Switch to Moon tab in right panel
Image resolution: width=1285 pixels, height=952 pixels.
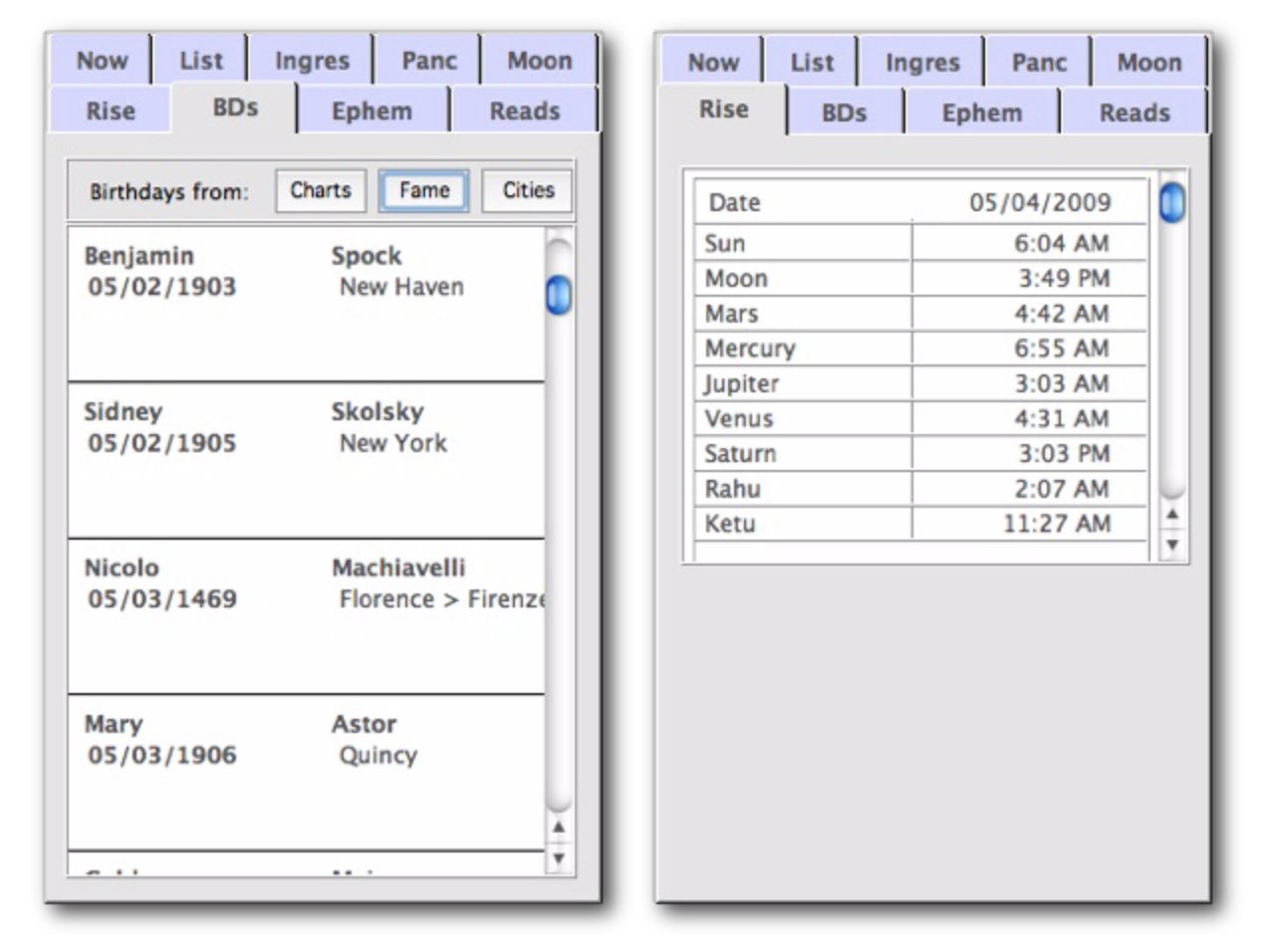(1148, 63)
